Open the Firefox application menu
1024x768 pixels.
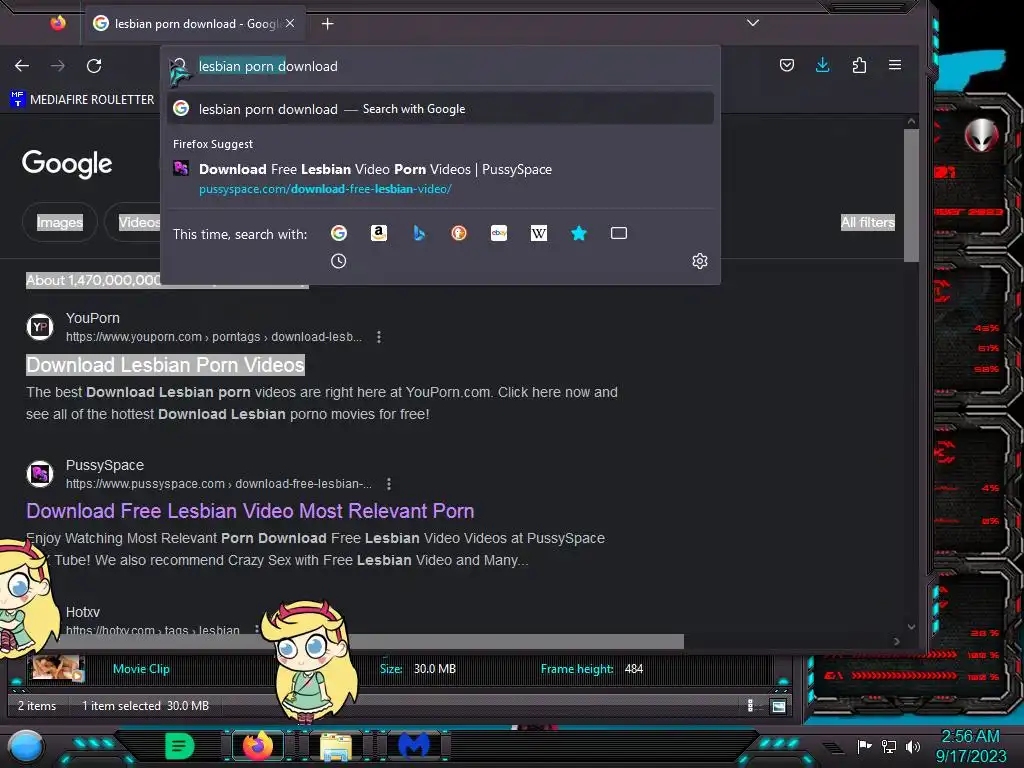[895, 65]
